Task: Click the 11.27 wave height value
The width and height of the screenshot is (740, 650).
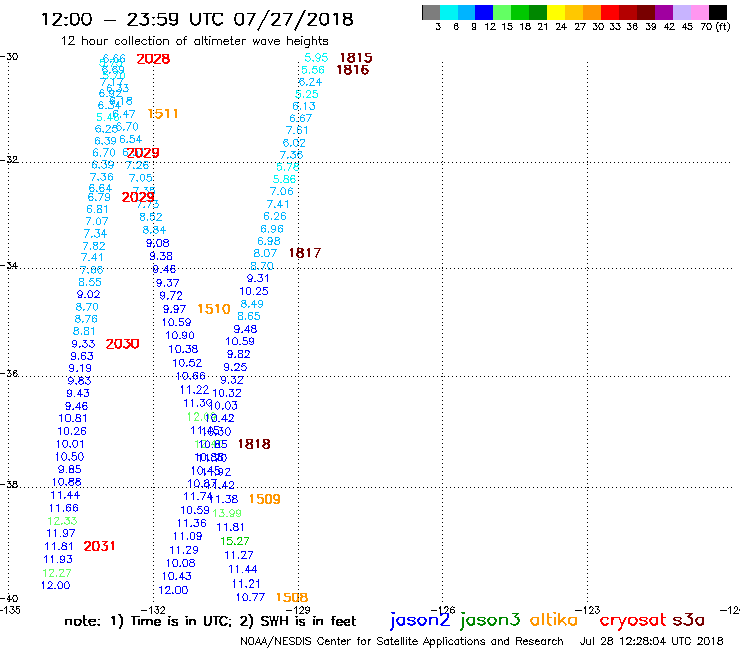Action: pyautogui.click(x=239, y=556)
